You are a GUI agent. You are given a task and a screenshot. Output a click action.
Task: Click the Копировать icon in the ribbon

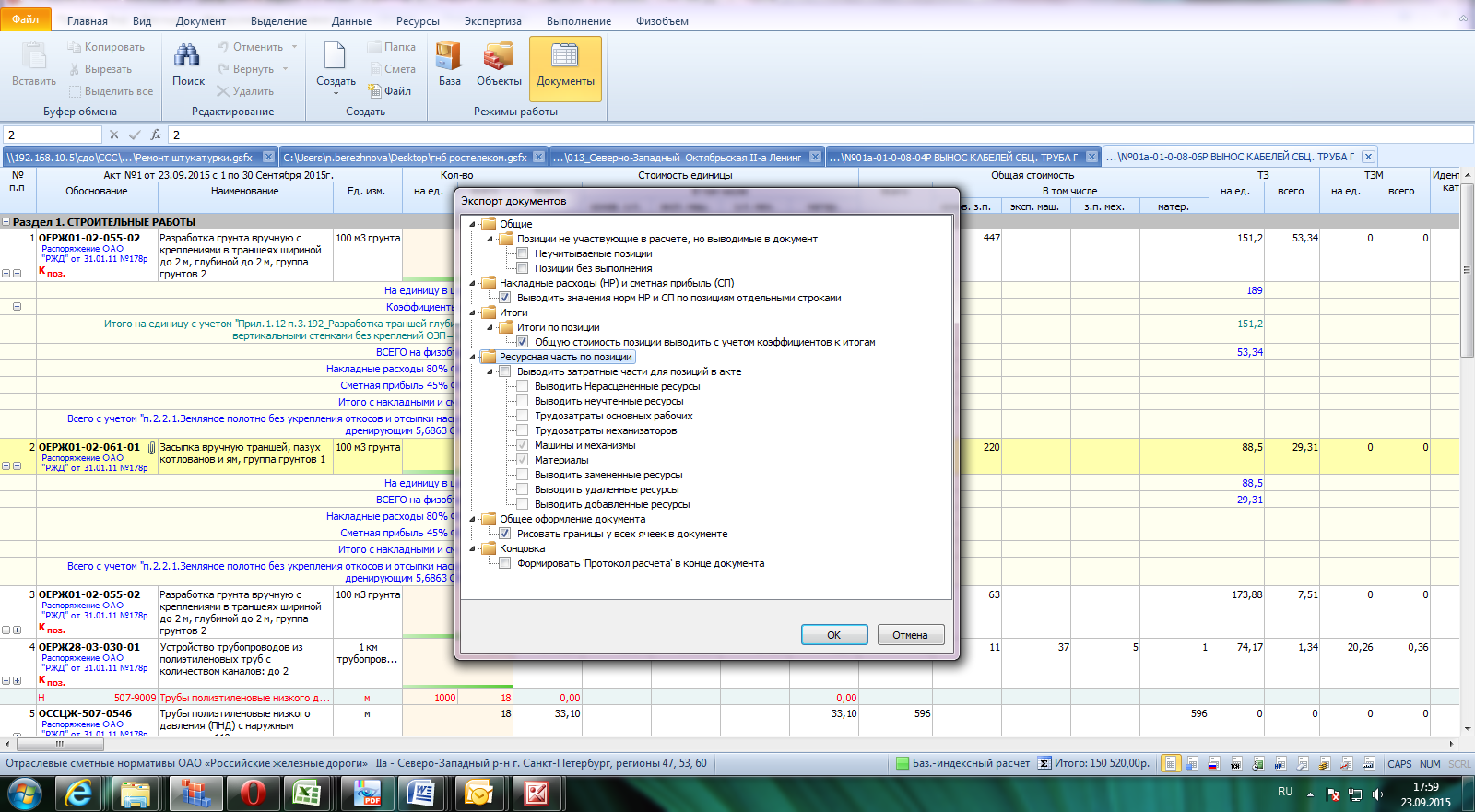[x=75, y=47]
